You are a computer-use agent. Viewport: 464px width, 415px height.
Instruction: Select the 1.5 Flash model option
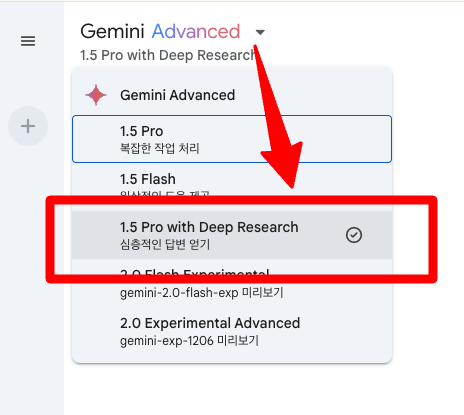(x=232, y=187)
